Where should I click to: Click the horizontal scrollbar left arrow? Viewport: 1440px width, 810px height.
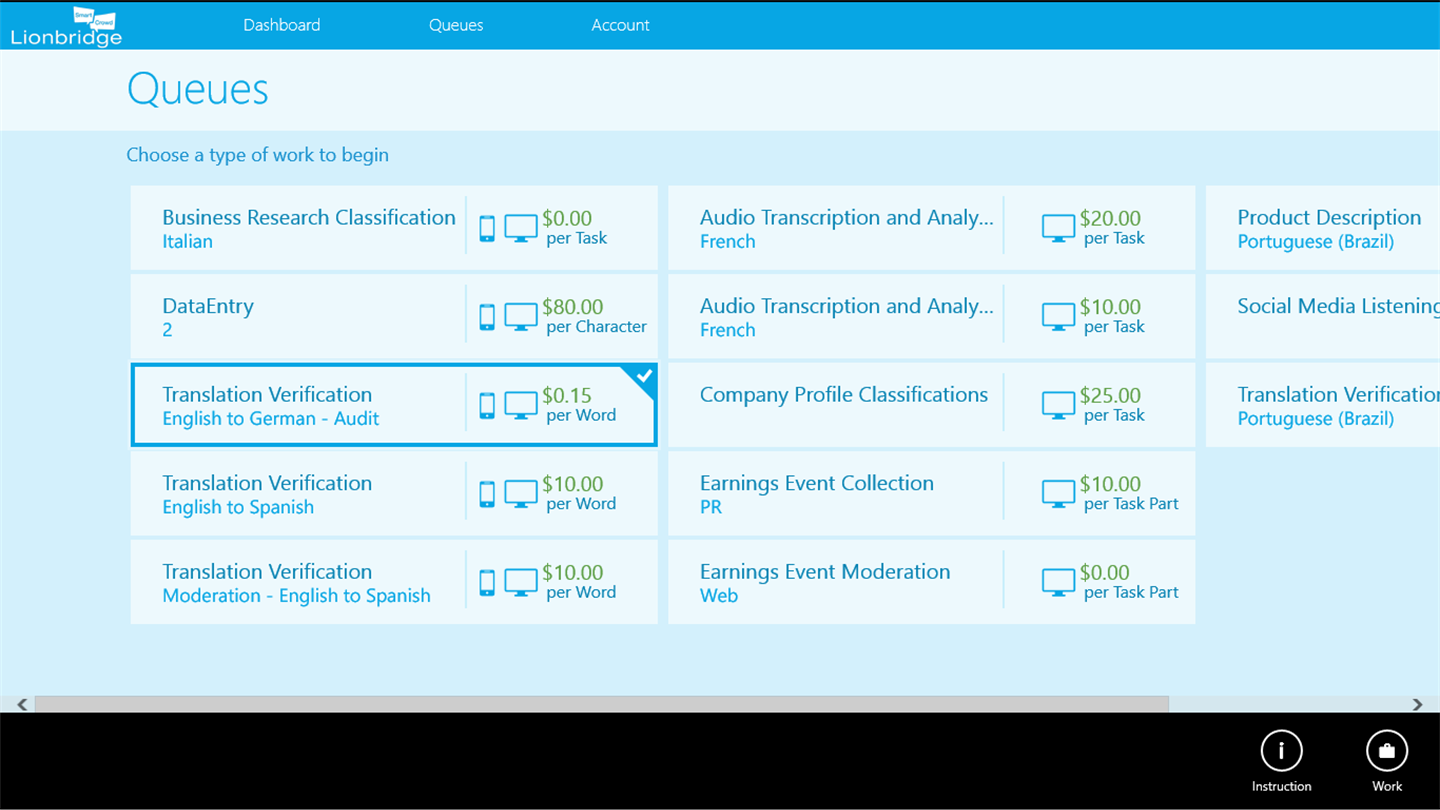(22, 704)
